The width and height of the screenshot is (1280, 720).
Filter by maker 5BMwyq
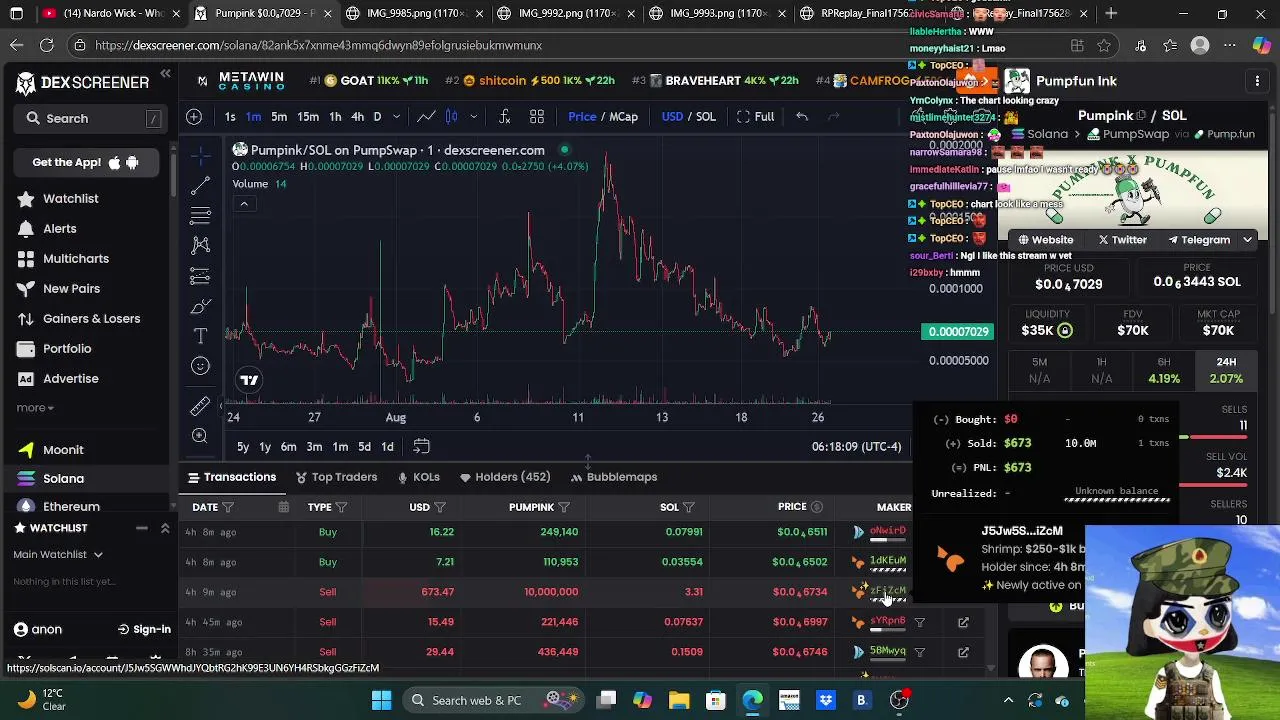[919, 652]
